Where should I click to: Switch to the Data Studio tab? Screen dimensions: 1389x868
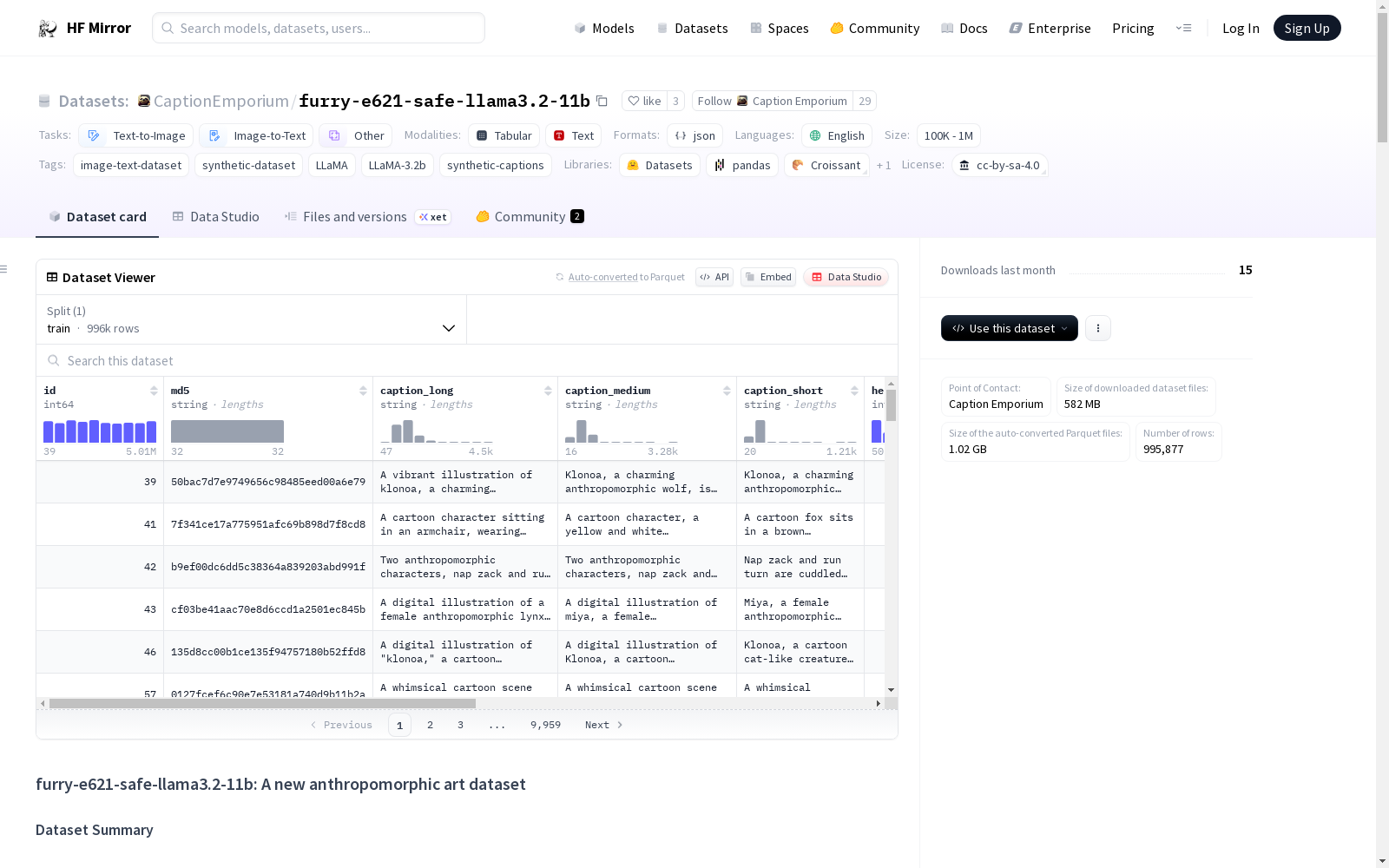215,217
